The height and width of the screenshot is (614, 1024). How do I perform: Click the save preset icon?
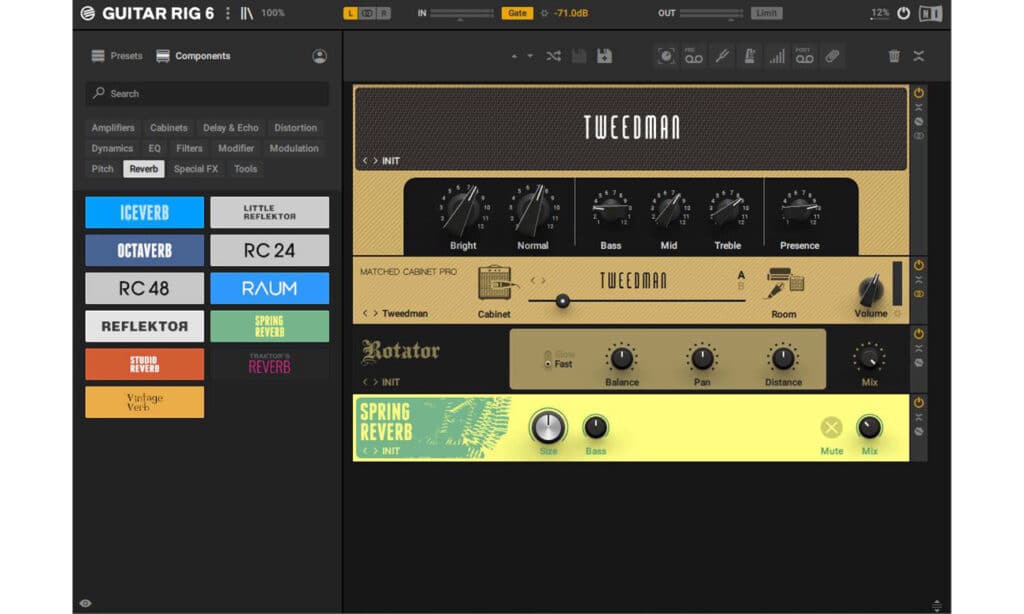pyautogui.click(x=579, y=56)
